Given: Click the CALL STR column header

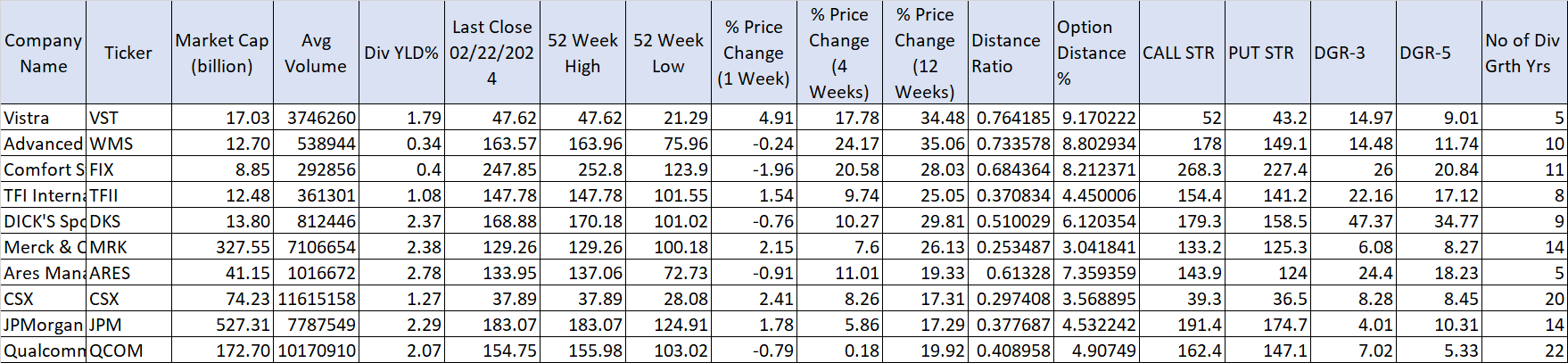Looking at the screenshot, I should 1181,53.
